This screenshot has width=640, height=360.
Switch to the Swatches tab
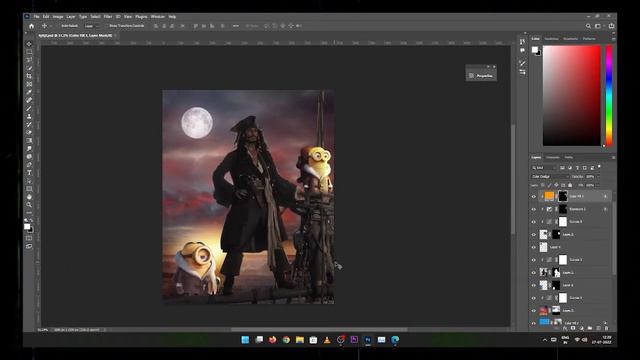tap(551, 39)
